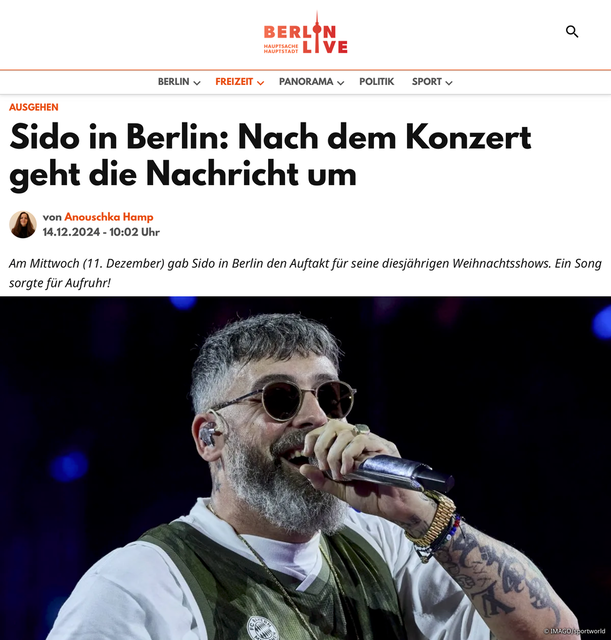The image size is (611, 640).
Task: Select the SPORT menu label
Action: (x=427, y=82)
